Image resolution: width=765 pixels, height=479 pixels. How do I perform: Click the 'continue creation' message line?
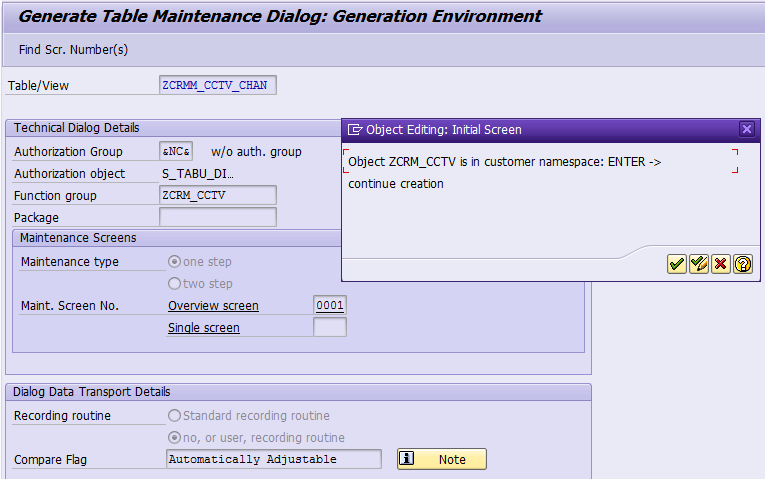(x=396, y=184)
